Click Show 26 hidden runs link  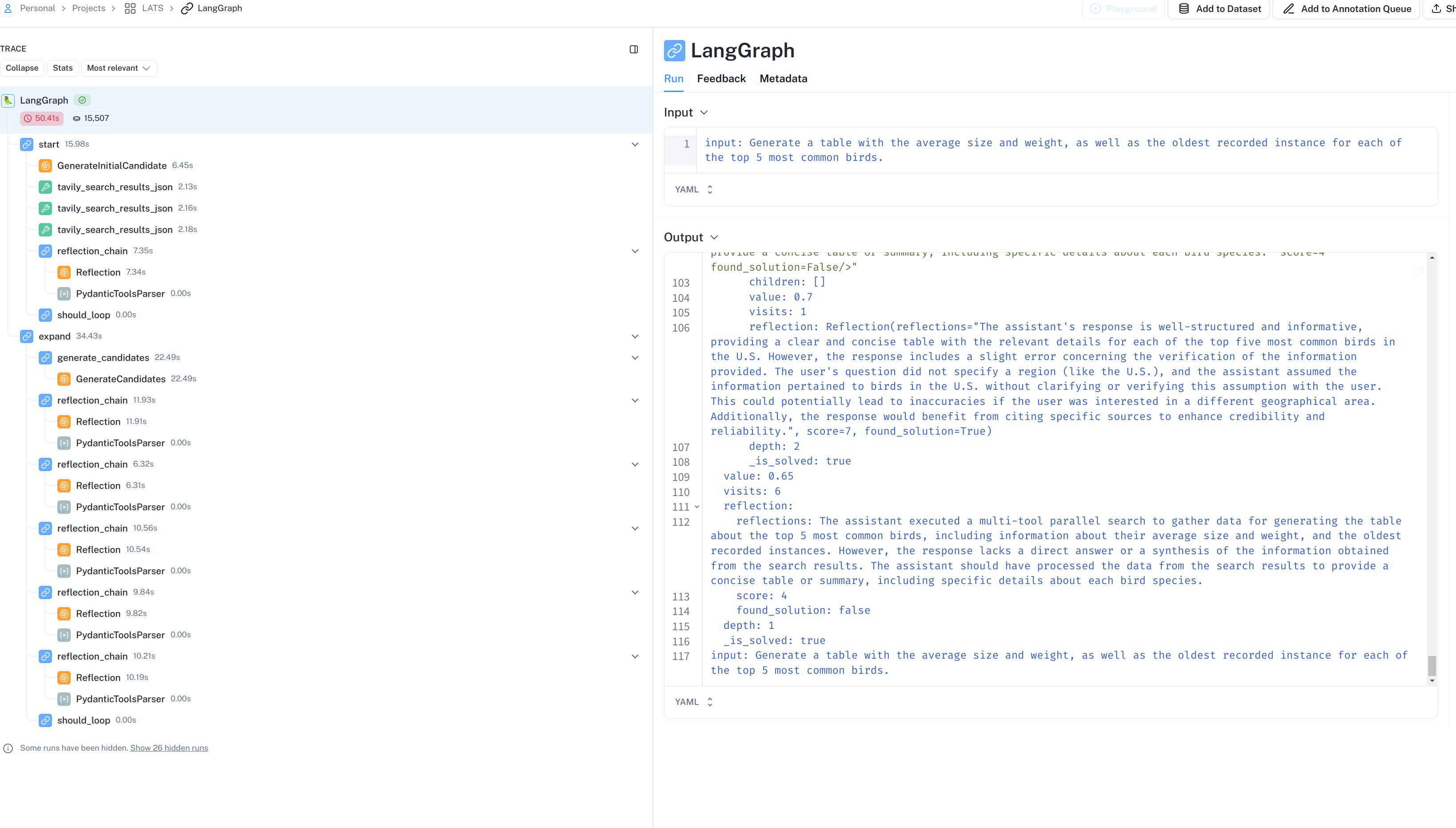click(169, 748)
